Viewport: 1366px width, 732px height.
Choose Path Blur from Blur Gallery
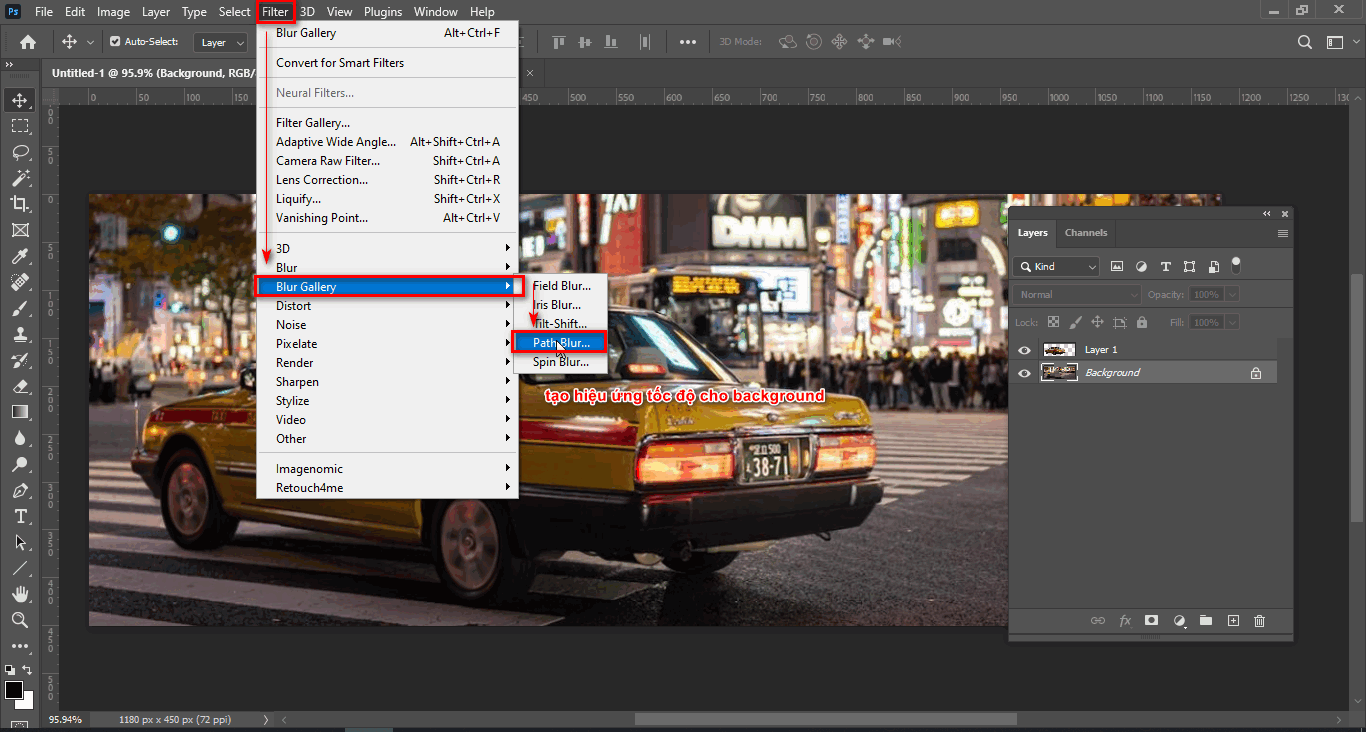[x=560, y=342]
